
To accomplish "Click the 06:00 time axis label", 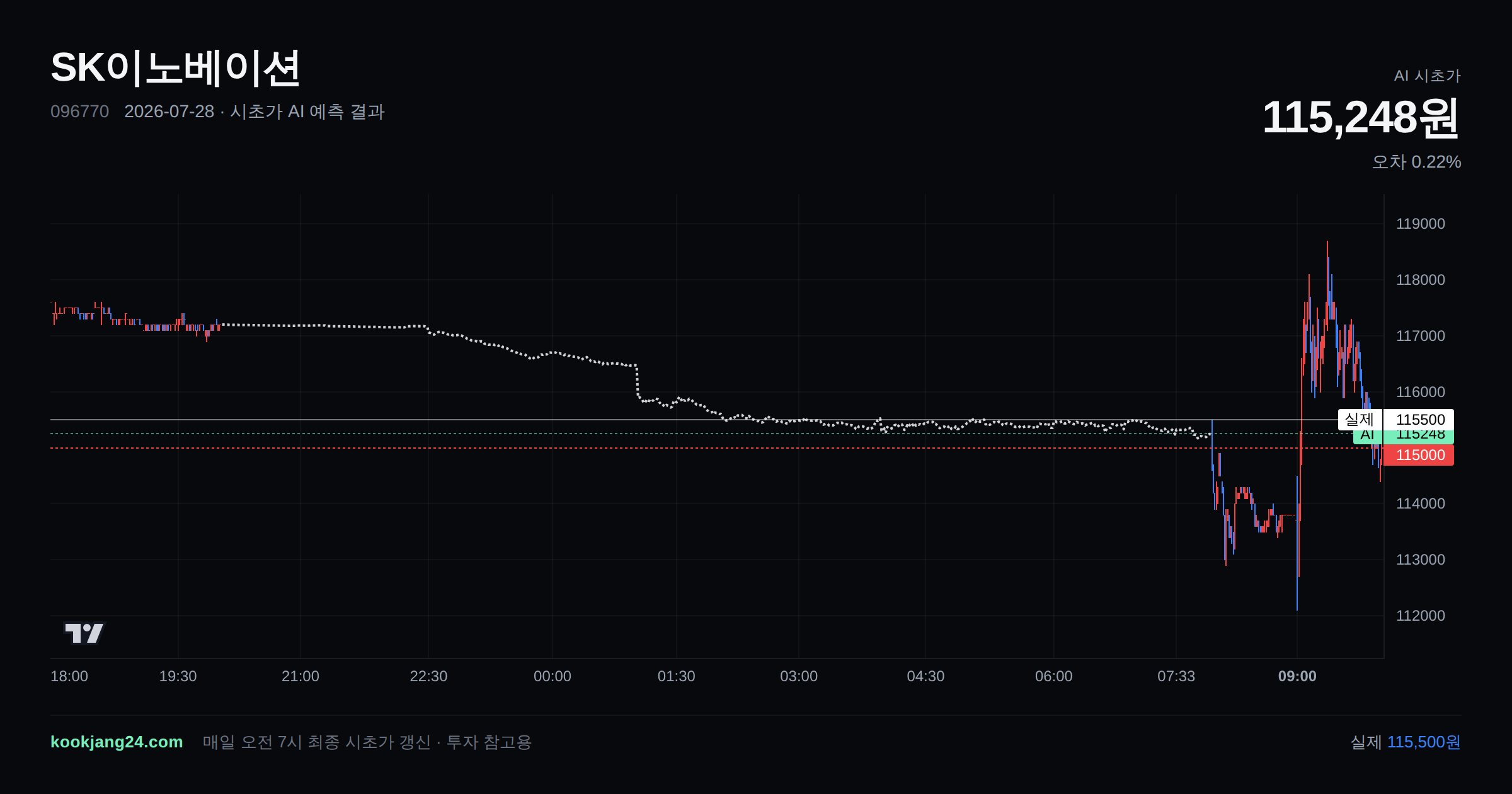I will (x=1053, y=676).
